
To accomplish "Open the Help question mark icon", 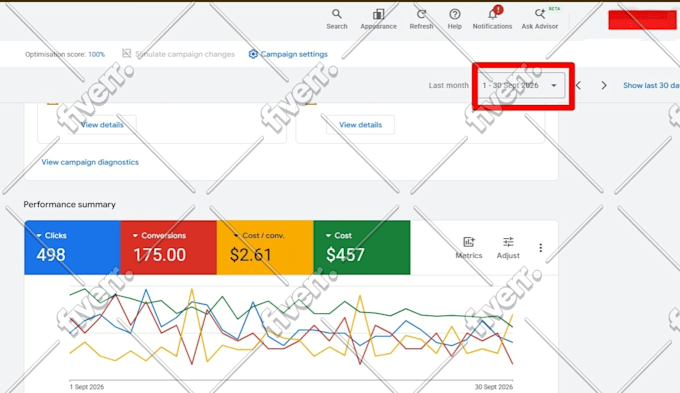I will click(x=454, y=14).
